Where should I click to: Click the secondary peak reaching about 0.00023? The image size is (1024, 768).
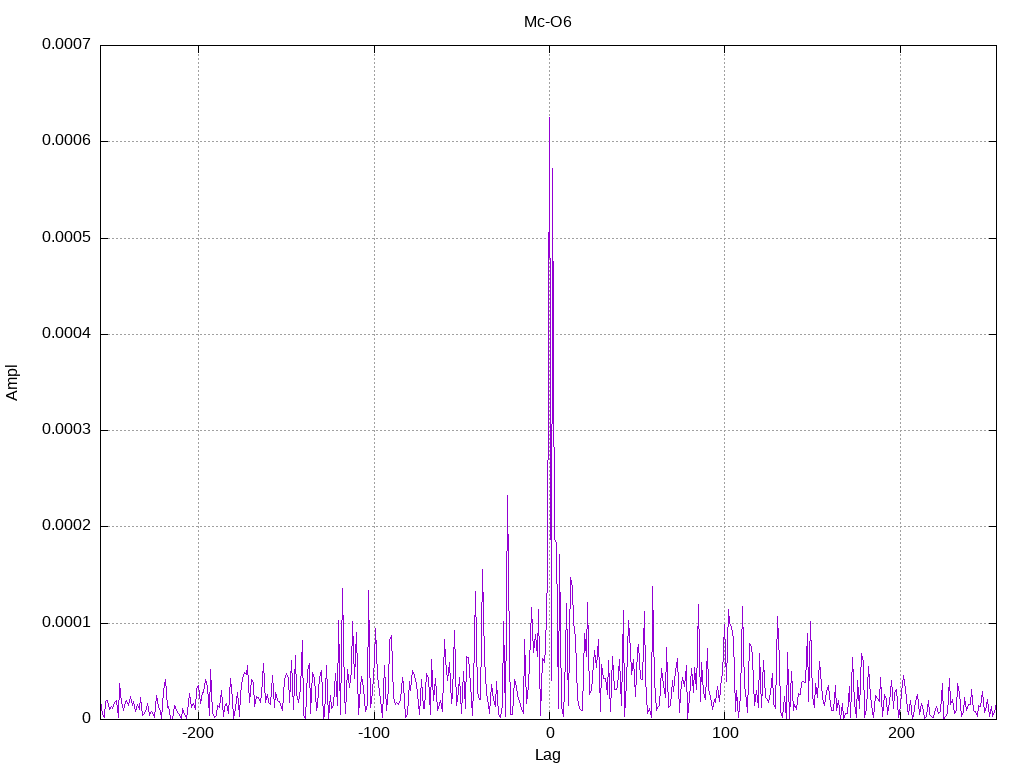click(507, 496)
